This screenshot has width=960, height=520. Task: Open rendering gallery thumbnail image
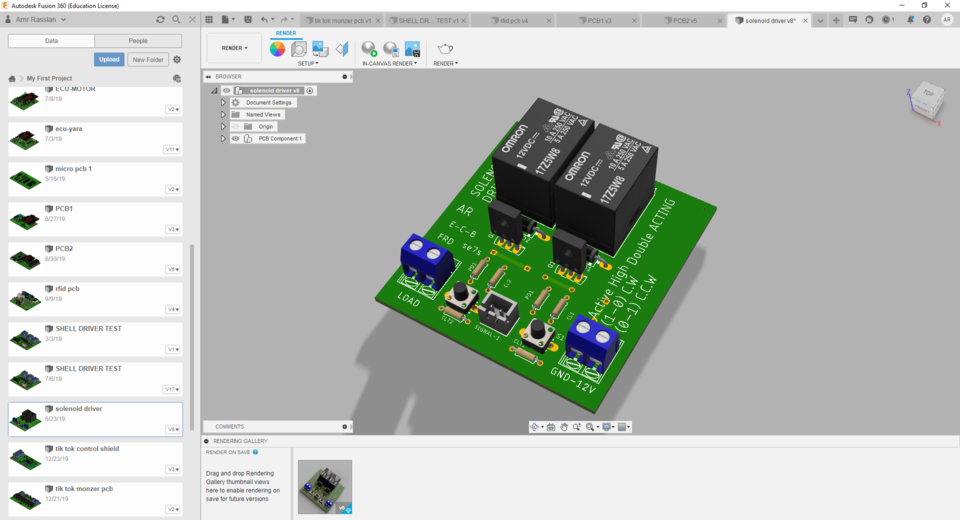coord(324,487)
